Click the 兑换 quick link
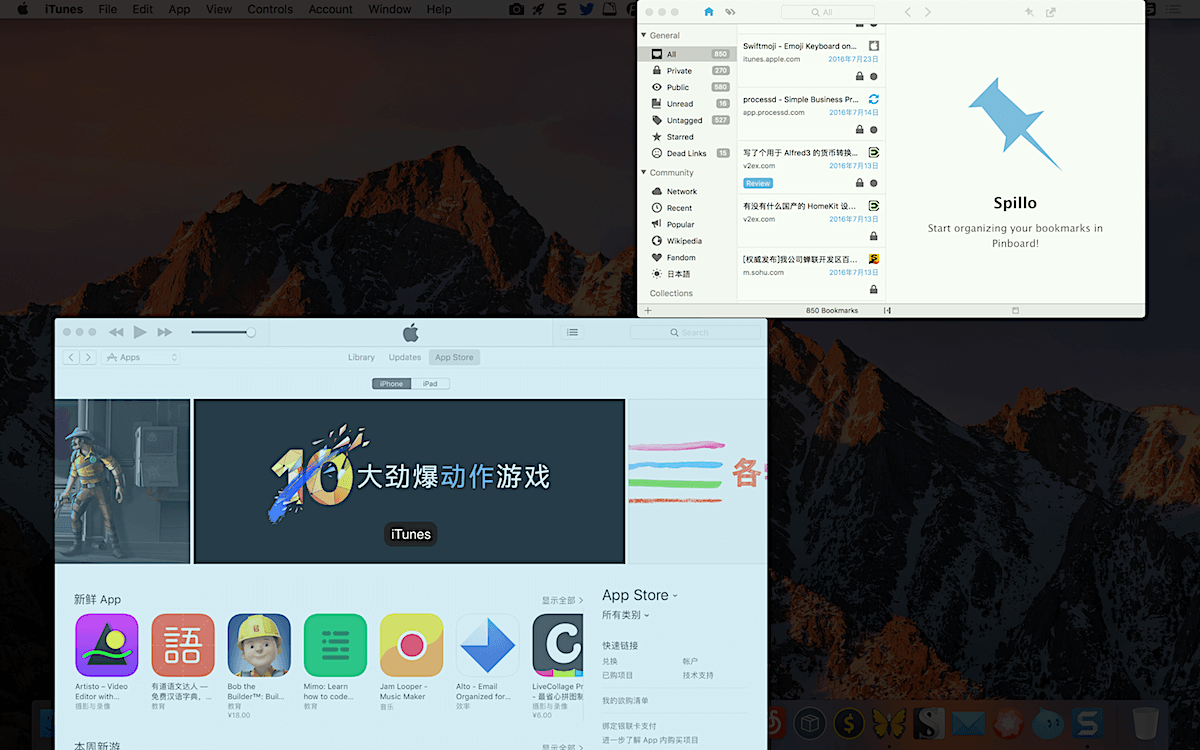This screenshot has height=750, width=1200. 610,661
